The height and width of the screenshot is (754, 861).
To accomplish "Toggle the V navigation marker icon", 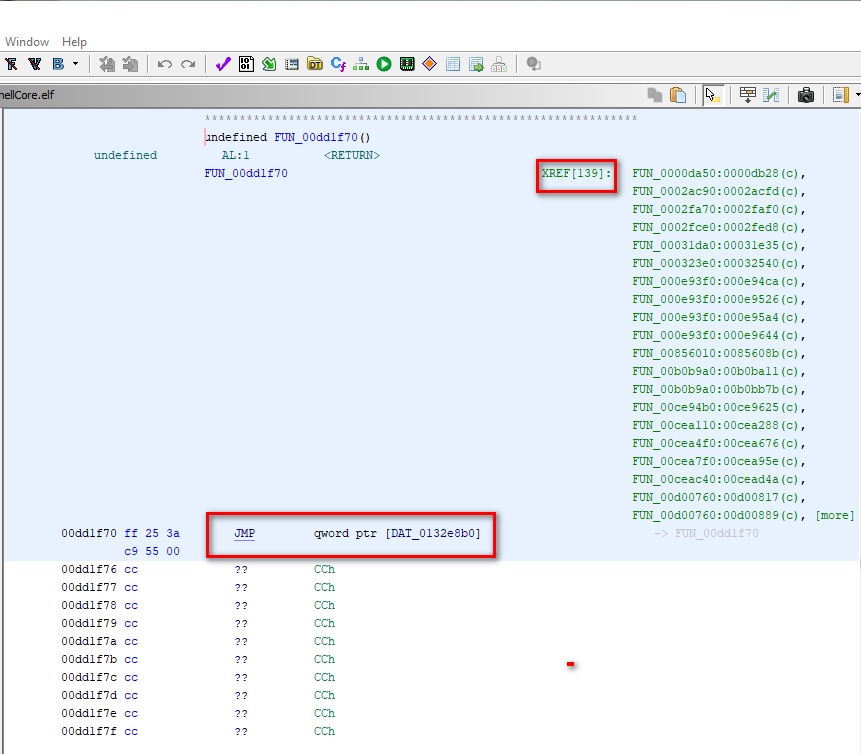I will tap(35, 64).
